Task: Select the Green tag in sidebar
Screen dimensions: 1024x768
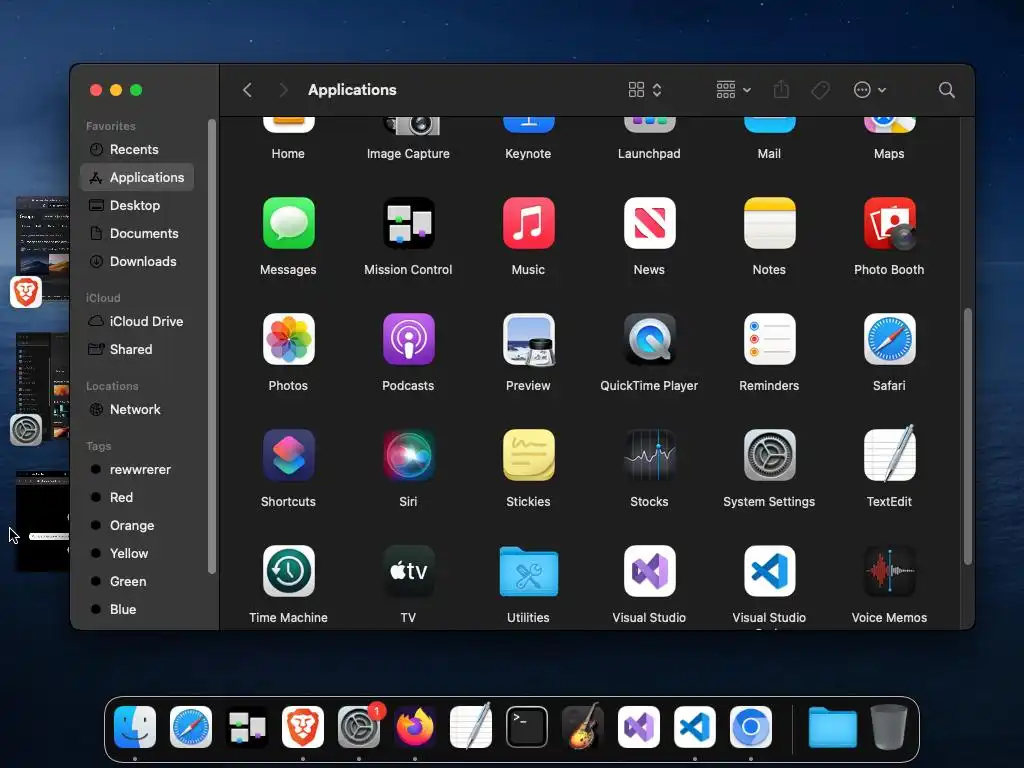Action: point(136,582)
